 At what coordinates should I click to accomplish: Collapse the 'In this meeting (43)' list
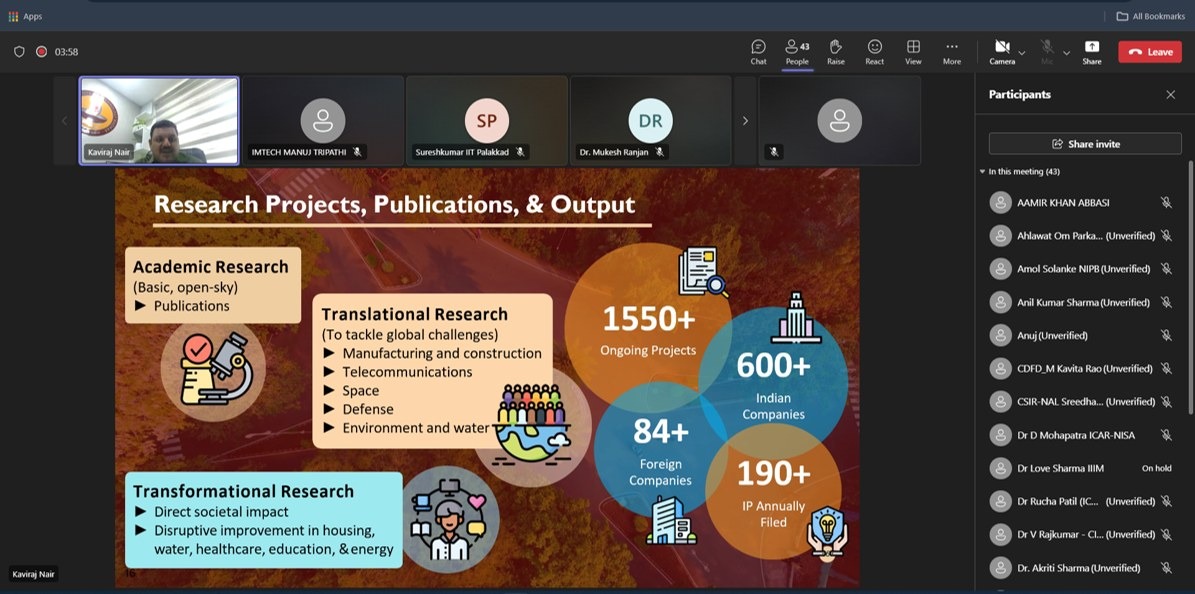(x=983, y=172)
